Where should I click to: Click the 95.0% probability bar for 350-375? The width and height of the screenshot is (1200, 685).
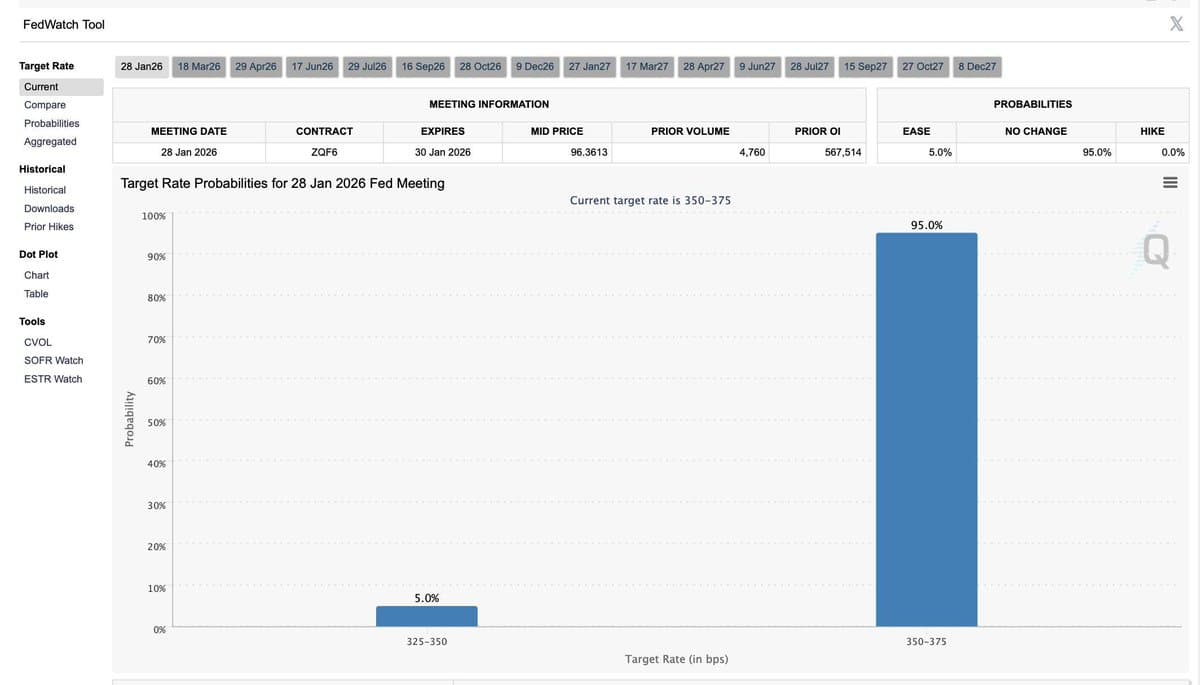pos(926,430)
